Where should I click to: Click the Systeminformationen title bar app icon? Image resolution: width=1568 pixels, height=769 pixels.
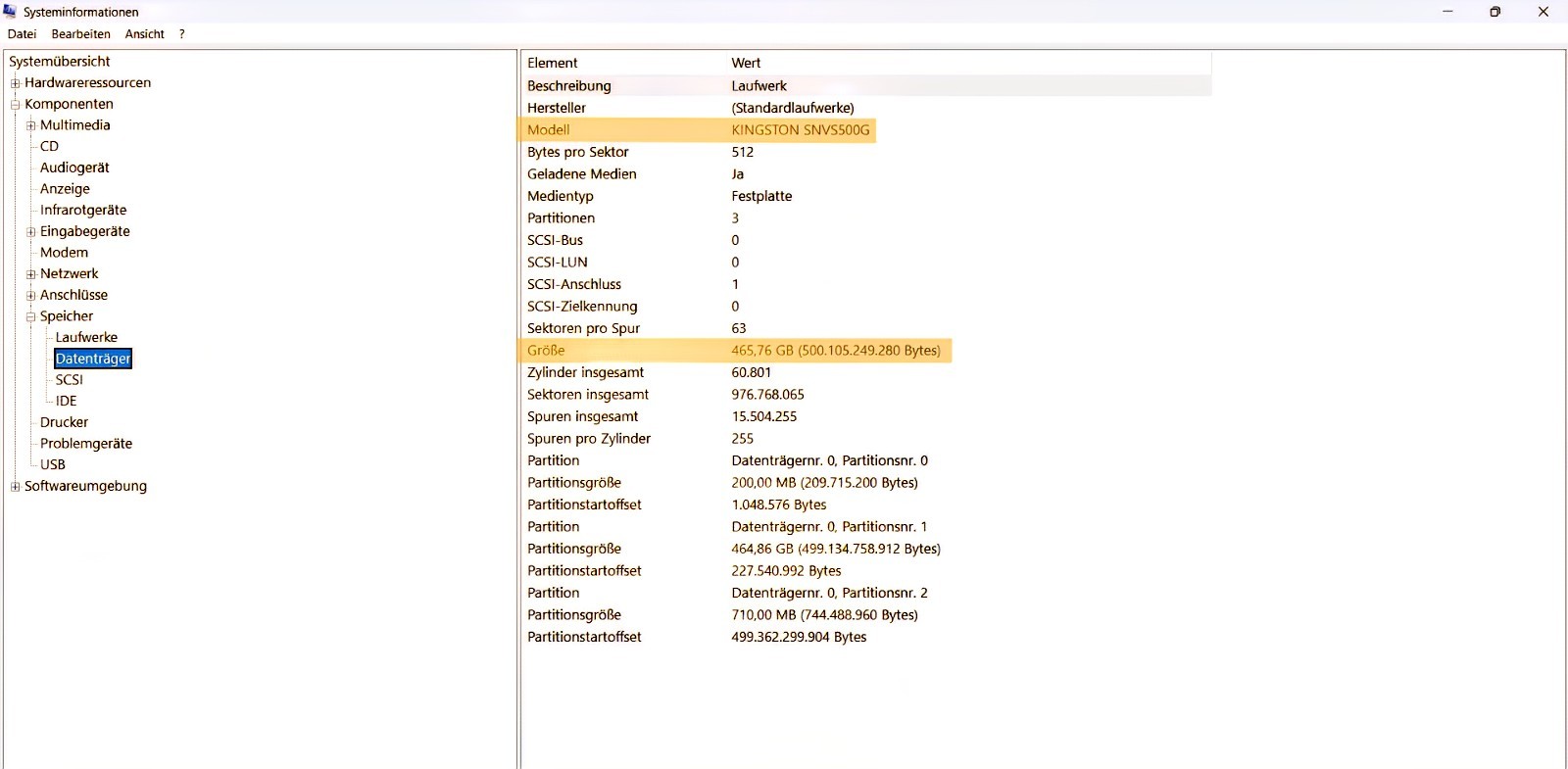10,12
